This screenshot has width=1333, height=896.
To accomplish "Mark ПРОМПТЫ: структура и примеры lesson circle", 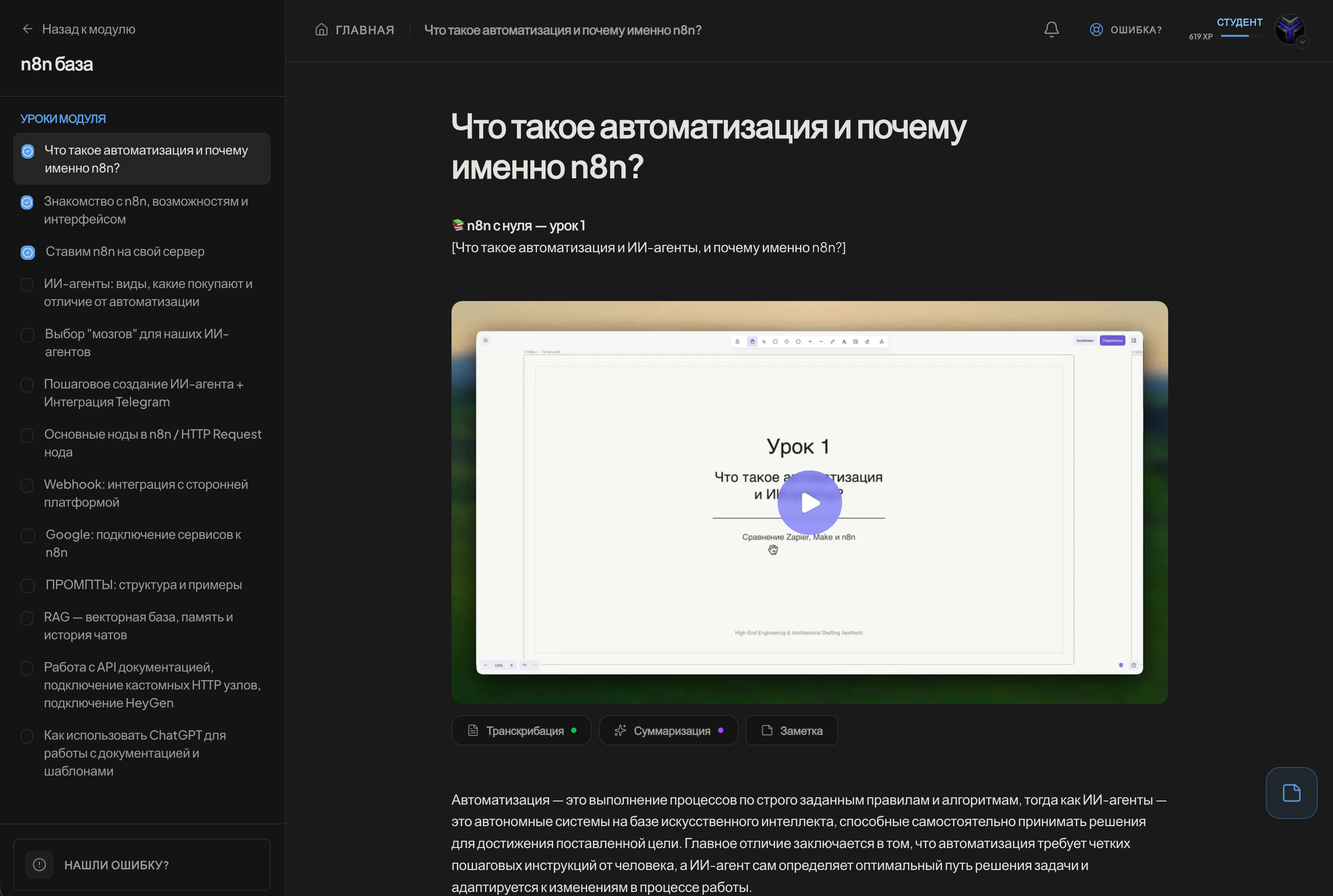I will pyautogui.click(x=27, y=586).
